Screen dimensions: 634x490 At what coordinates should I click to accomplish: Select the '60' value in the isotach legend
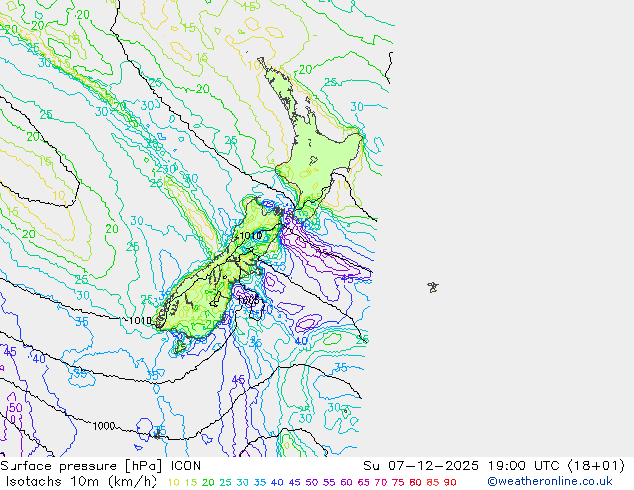click(x=347, y=482)
